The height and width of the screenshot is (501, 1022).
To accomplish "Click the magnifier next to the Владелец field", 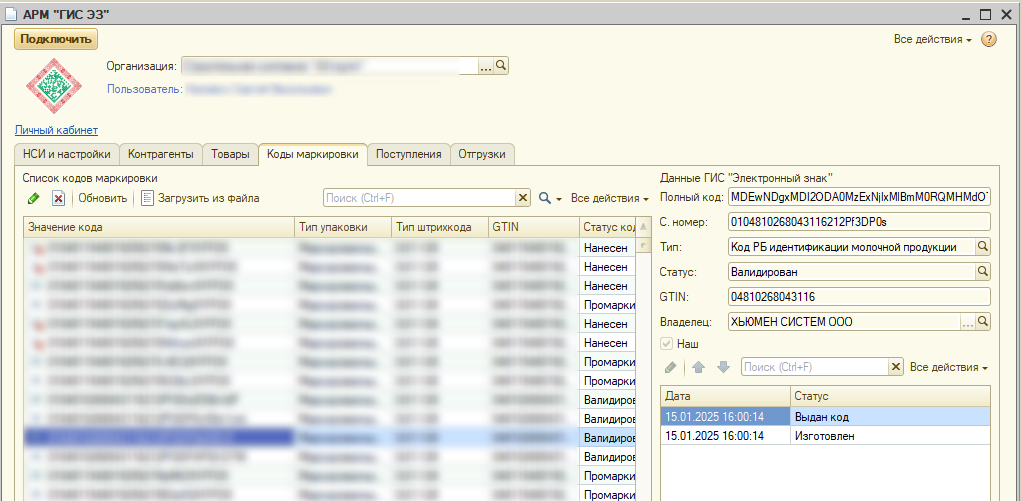I will pos(982,322).
